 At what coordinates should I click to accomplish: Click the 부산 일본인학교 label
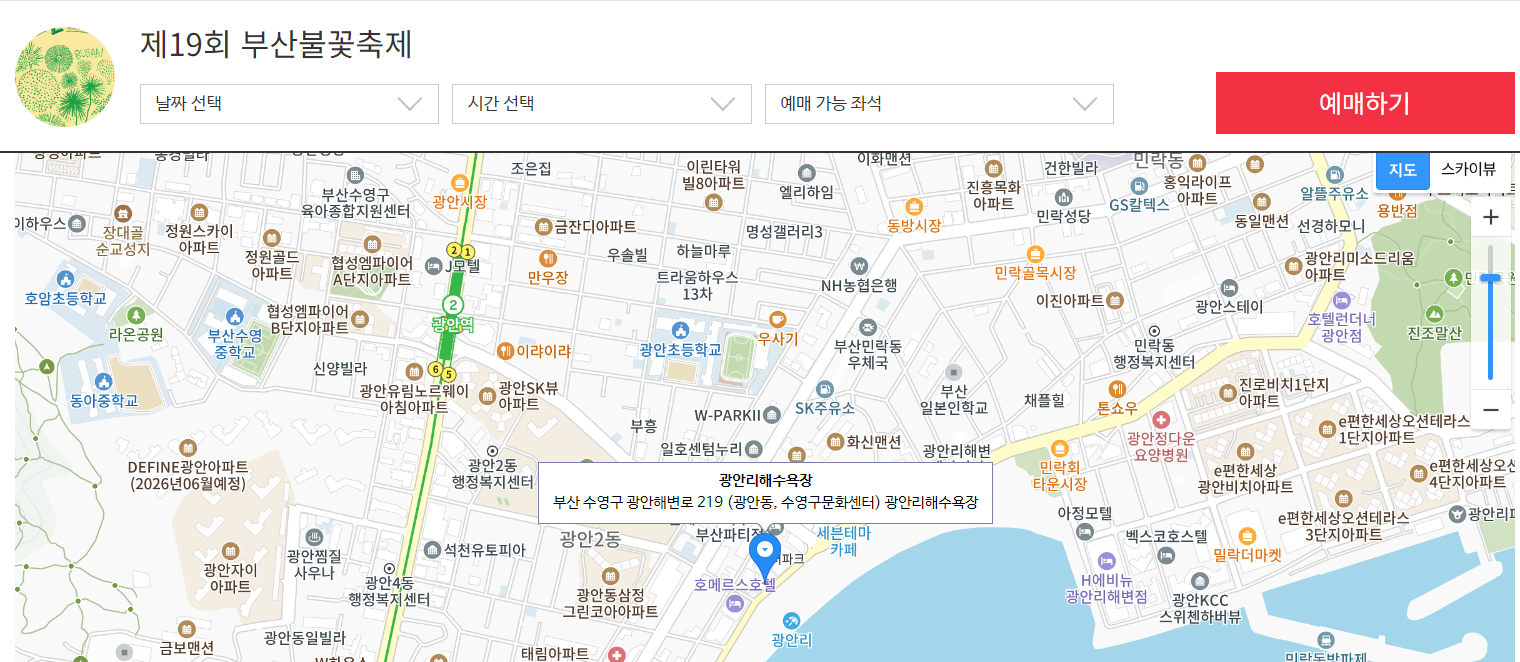point(954,400)
